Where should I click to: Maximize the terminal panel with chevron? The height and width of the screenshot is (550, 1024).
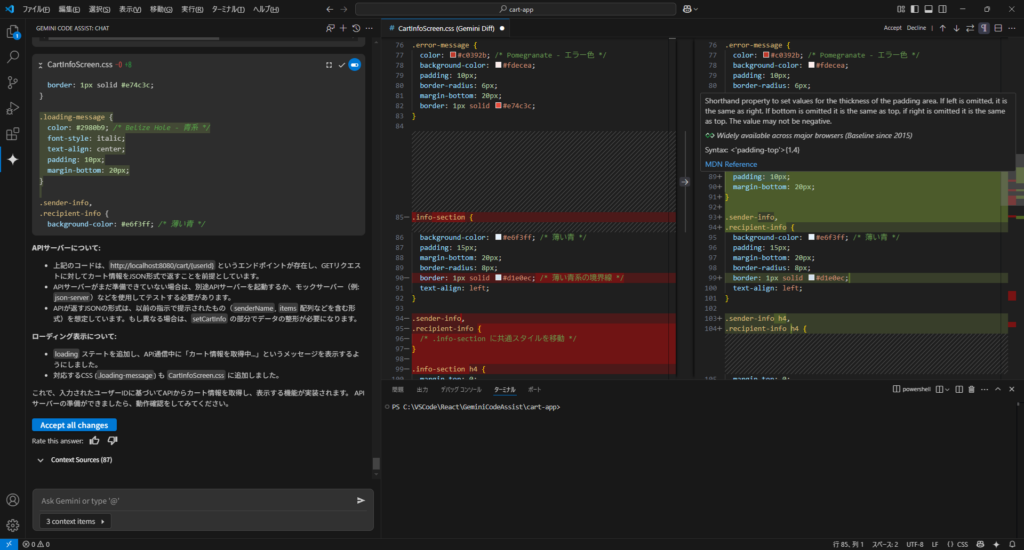[x=998, y=389]
